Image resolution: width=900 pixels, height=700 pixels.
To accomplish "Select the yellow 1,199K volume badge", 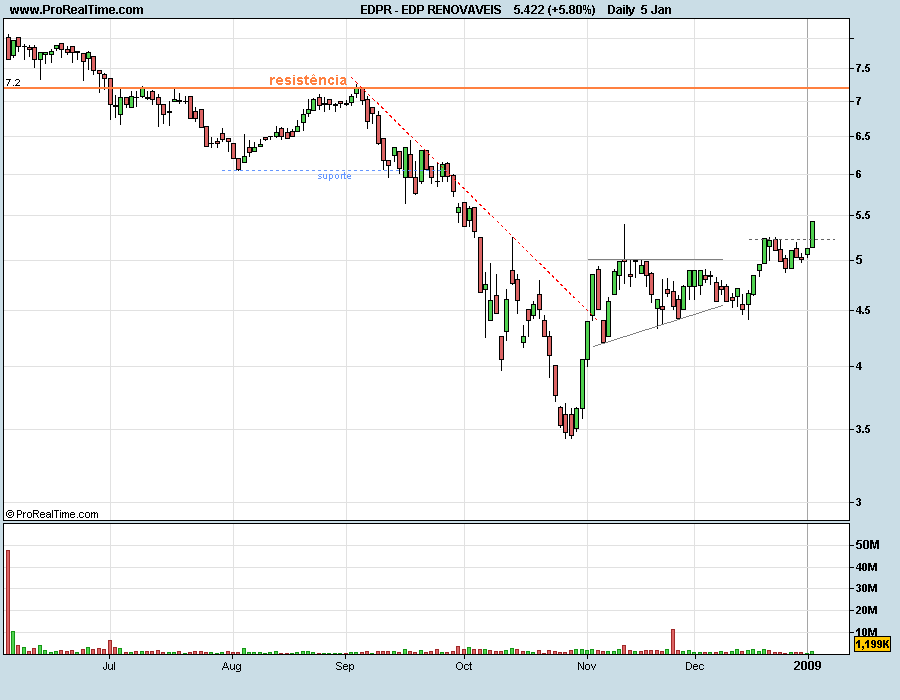I will click(872, 644).
